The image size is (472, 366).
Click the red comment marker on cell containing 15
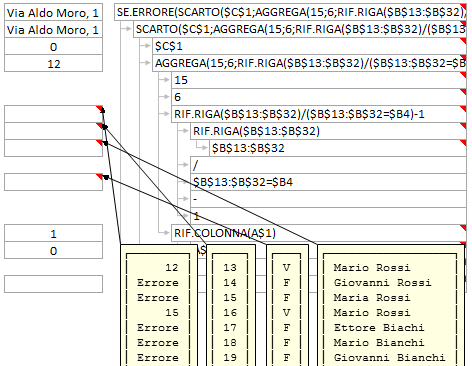[x=464, y=74]
